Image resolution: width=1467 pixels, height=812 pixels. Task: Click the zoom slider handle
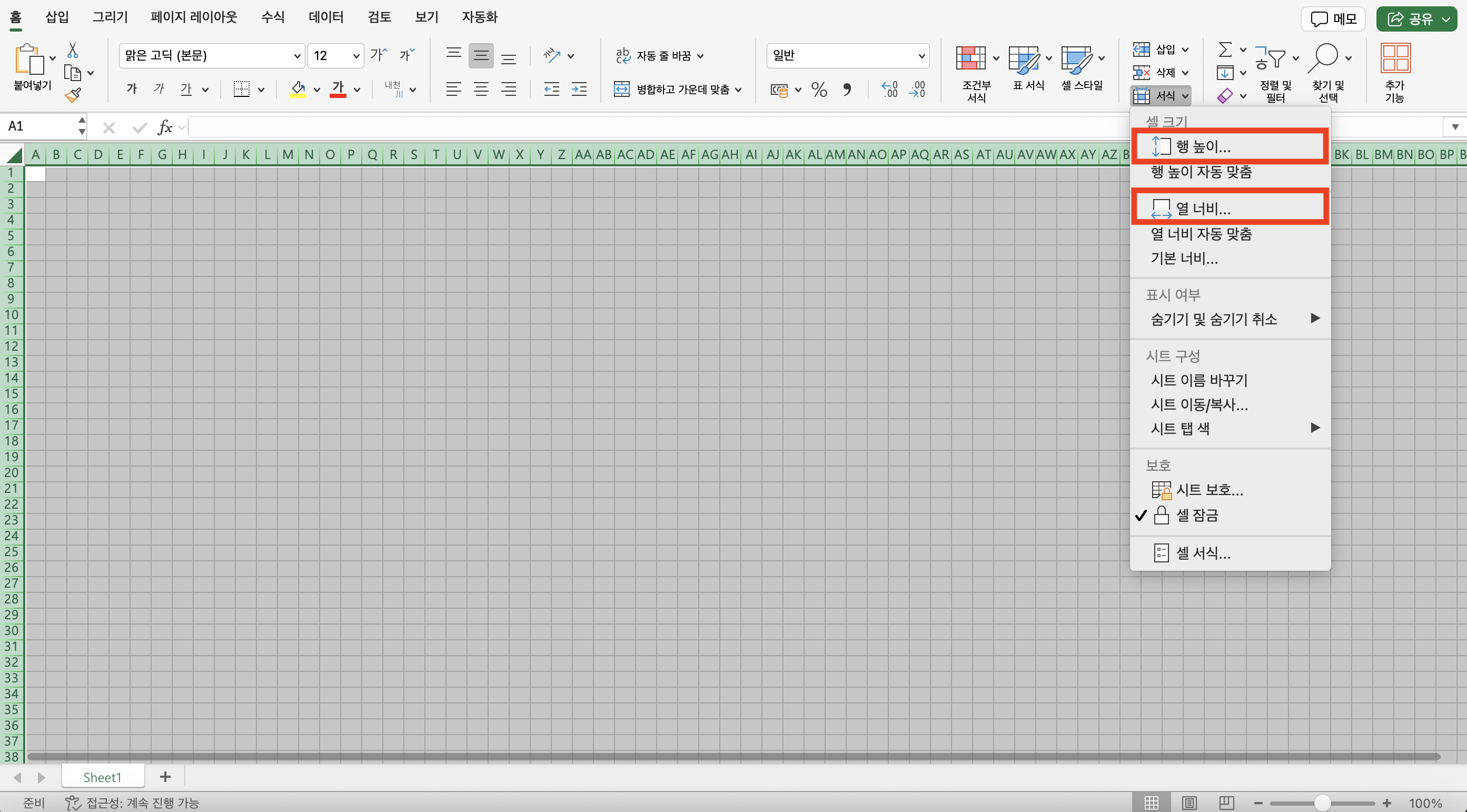click(x=1322, y=803)
